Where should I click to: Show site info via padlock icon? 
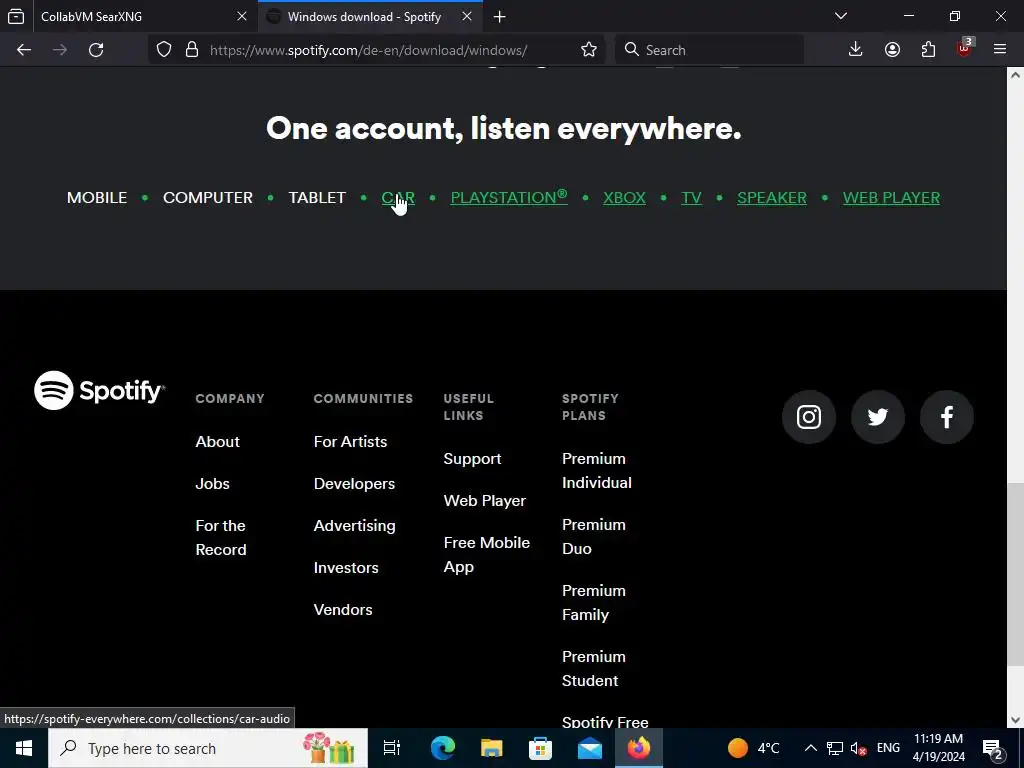pos(191,50)
